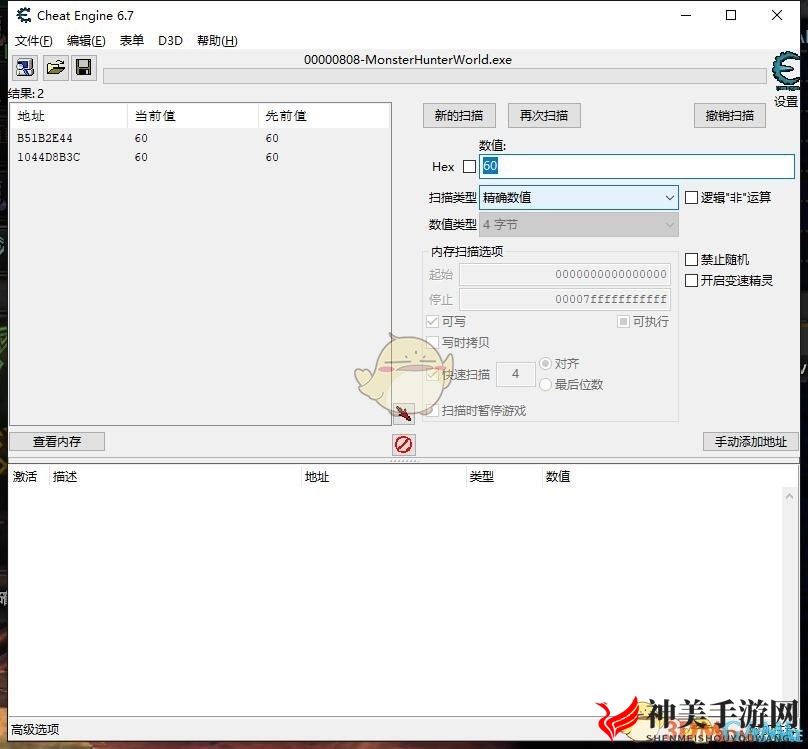Click the 激活 column header
808x749 pixels.
point(25,476)
